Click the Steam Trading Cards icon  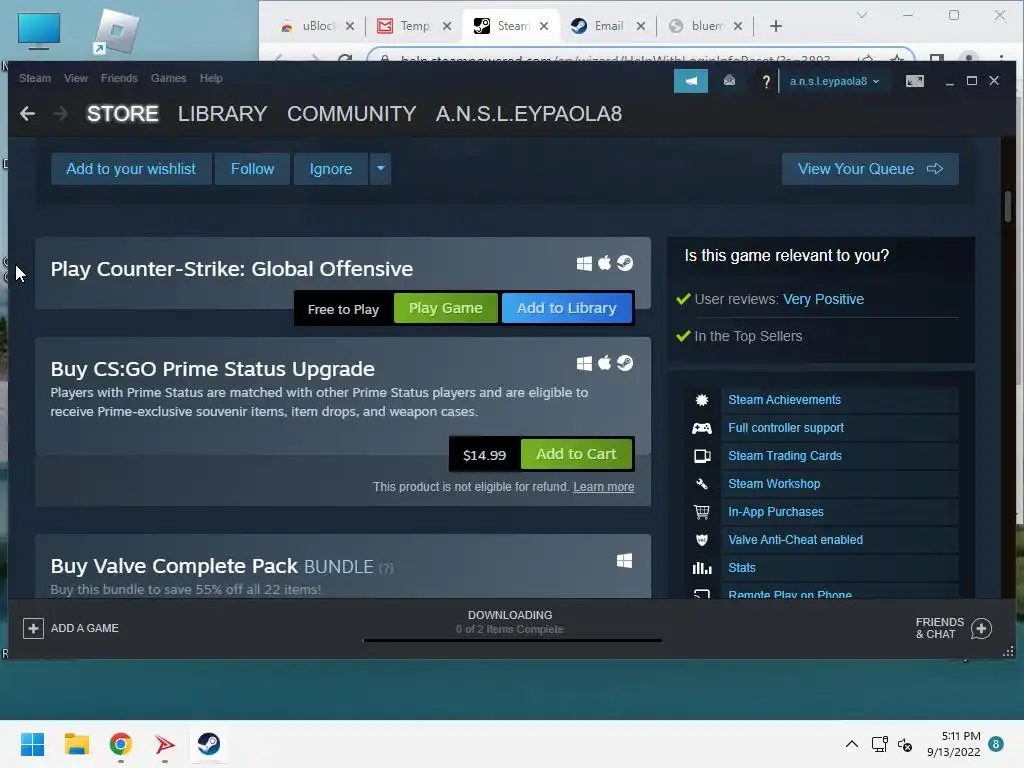coord(702,456)
